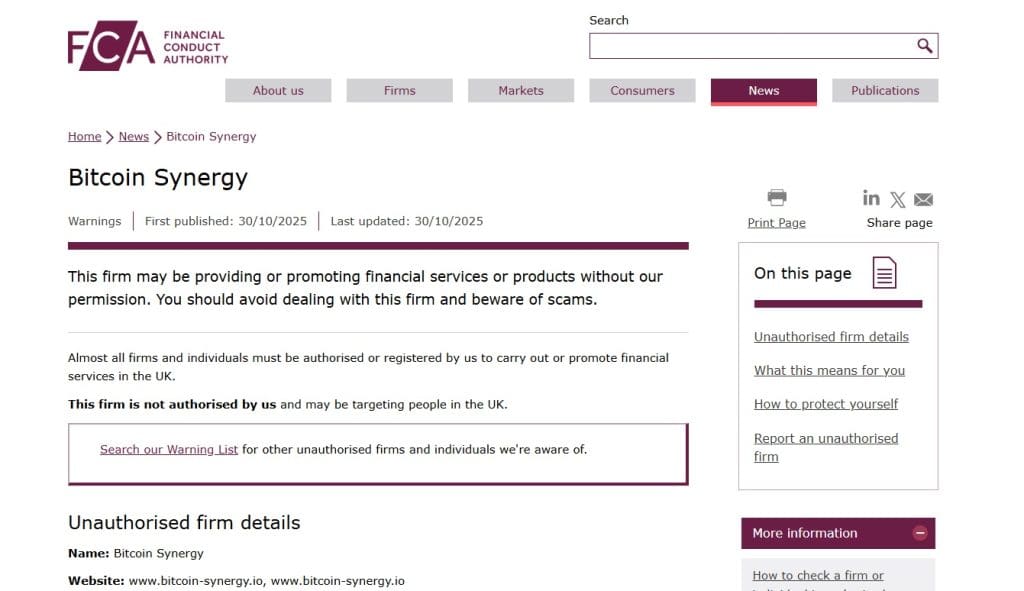Viewport: 1024px width, 591px height.
Task: Open the Publications menu
Action: [885, 91]
